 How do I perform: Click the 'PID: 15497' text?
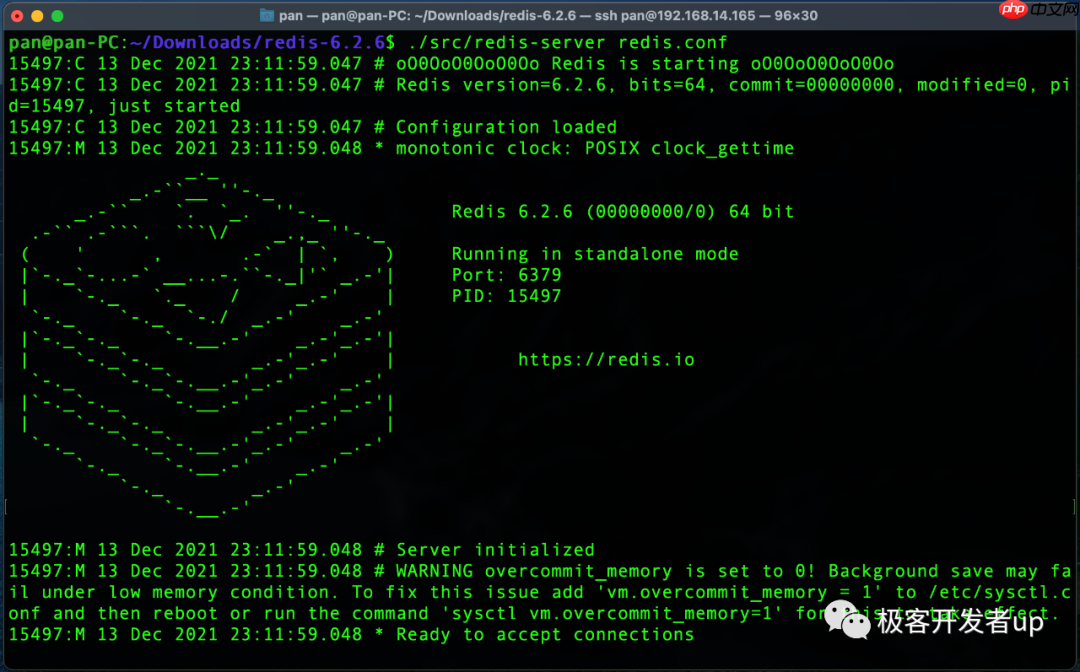506,297
